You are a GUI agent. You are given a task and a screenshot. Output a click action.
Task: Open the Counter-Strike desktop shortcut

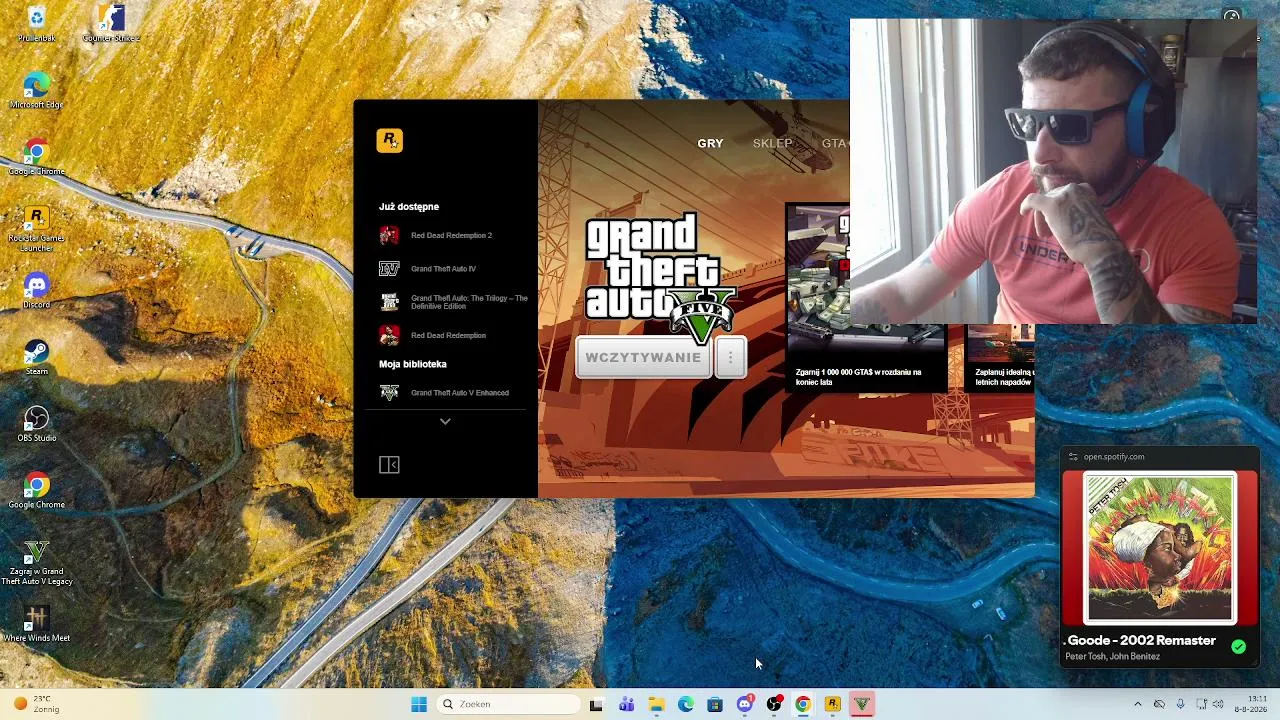110,24
